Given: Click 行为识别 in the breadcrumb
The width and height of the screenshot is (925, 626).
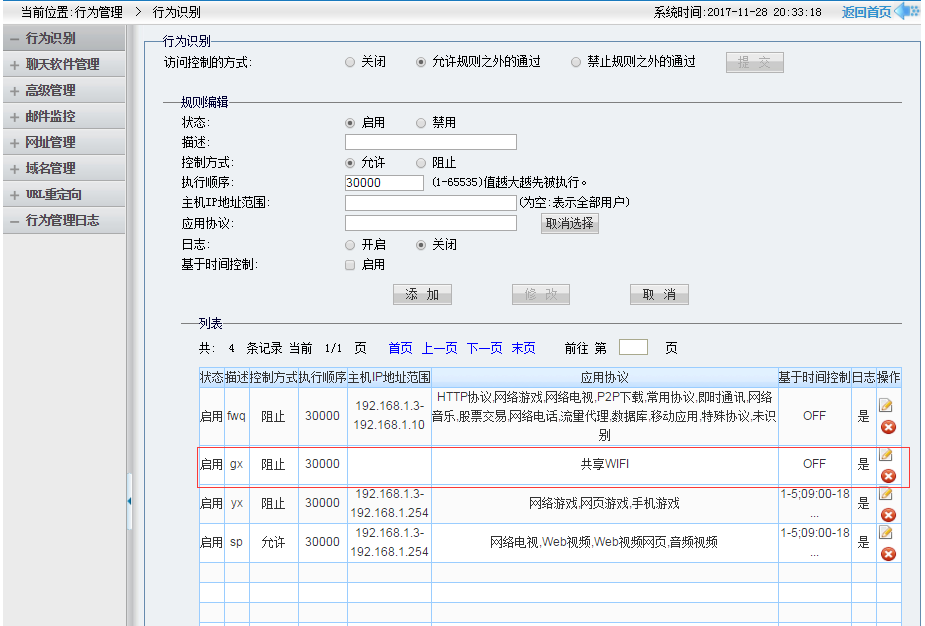Looking at the screenshot, I should tap(176, 12).
